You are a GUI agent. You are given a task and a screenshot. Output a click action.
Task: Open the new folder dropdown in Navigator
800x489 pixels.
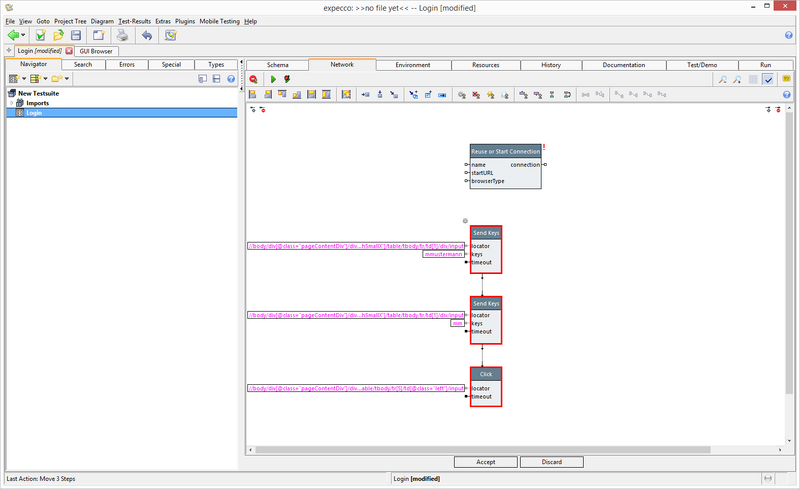coord(67,78)
